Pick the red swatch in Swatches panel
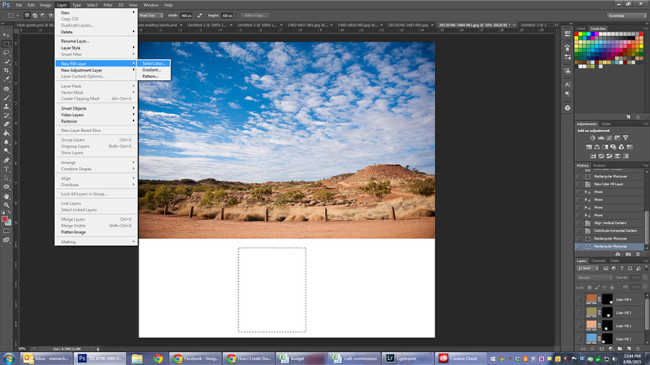 577,34
